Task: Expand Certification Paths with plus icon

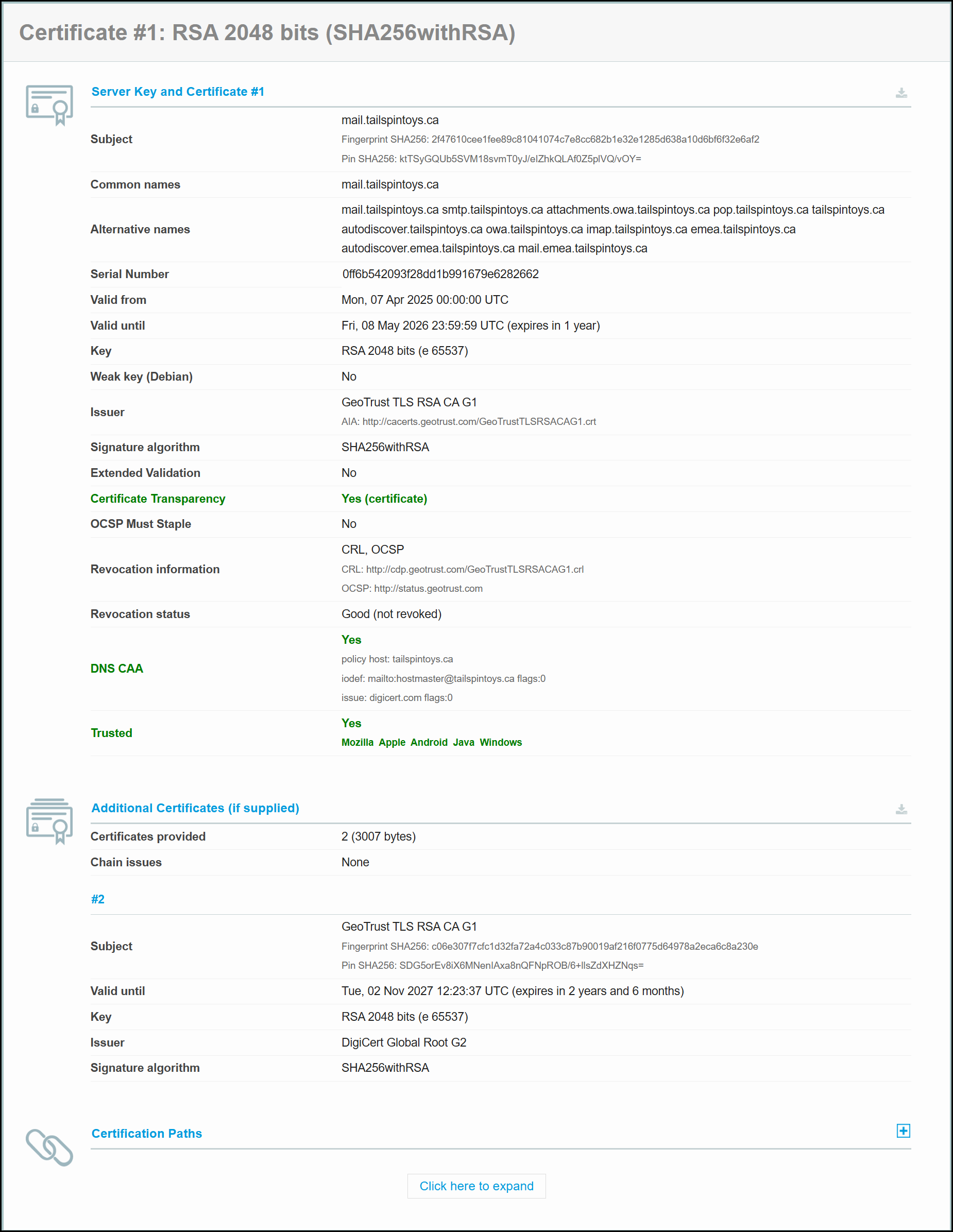Action: pos(903,1131)
